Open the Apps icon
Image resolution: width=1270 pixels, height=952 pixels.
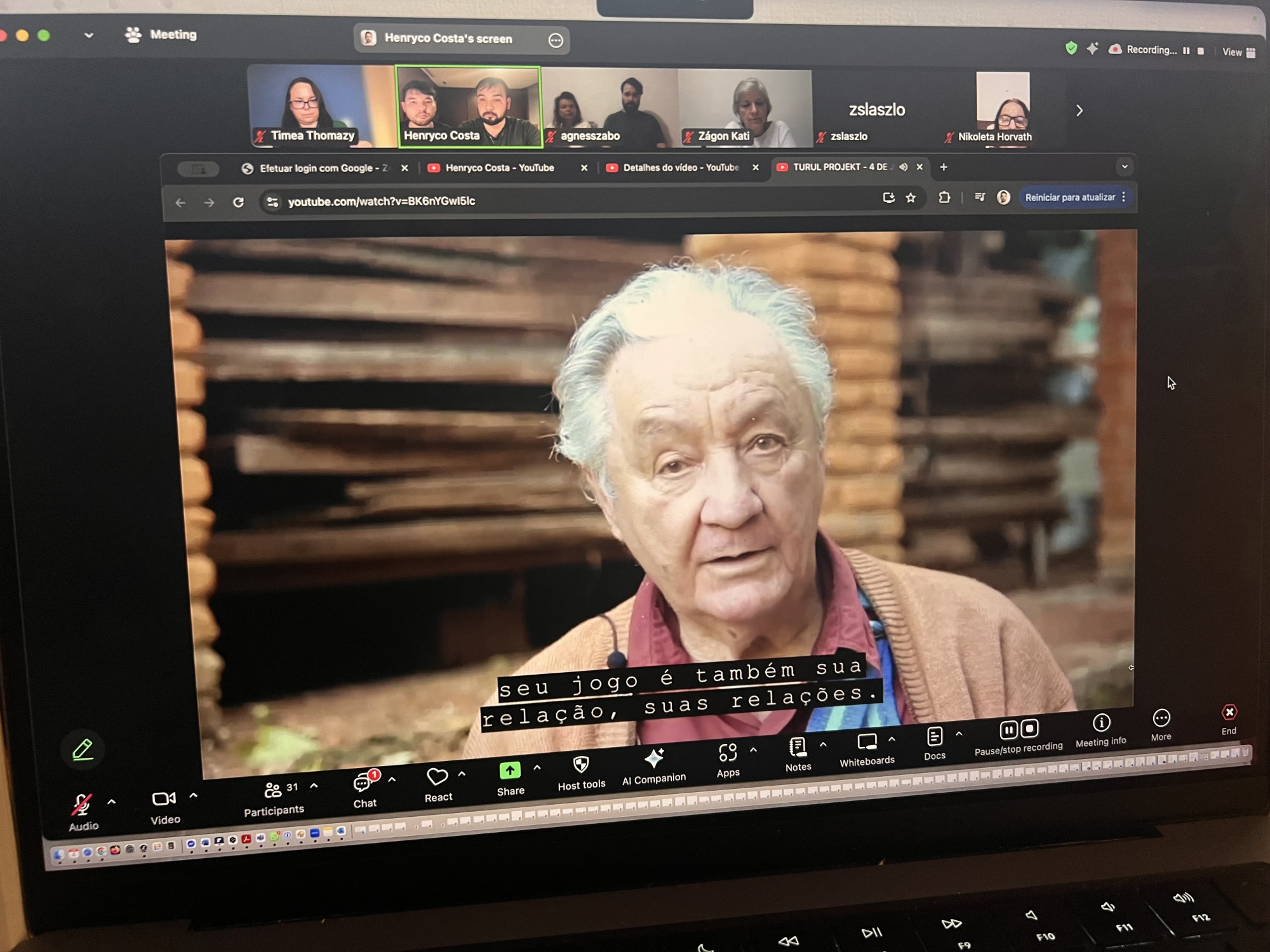click(x=728, y=753)
